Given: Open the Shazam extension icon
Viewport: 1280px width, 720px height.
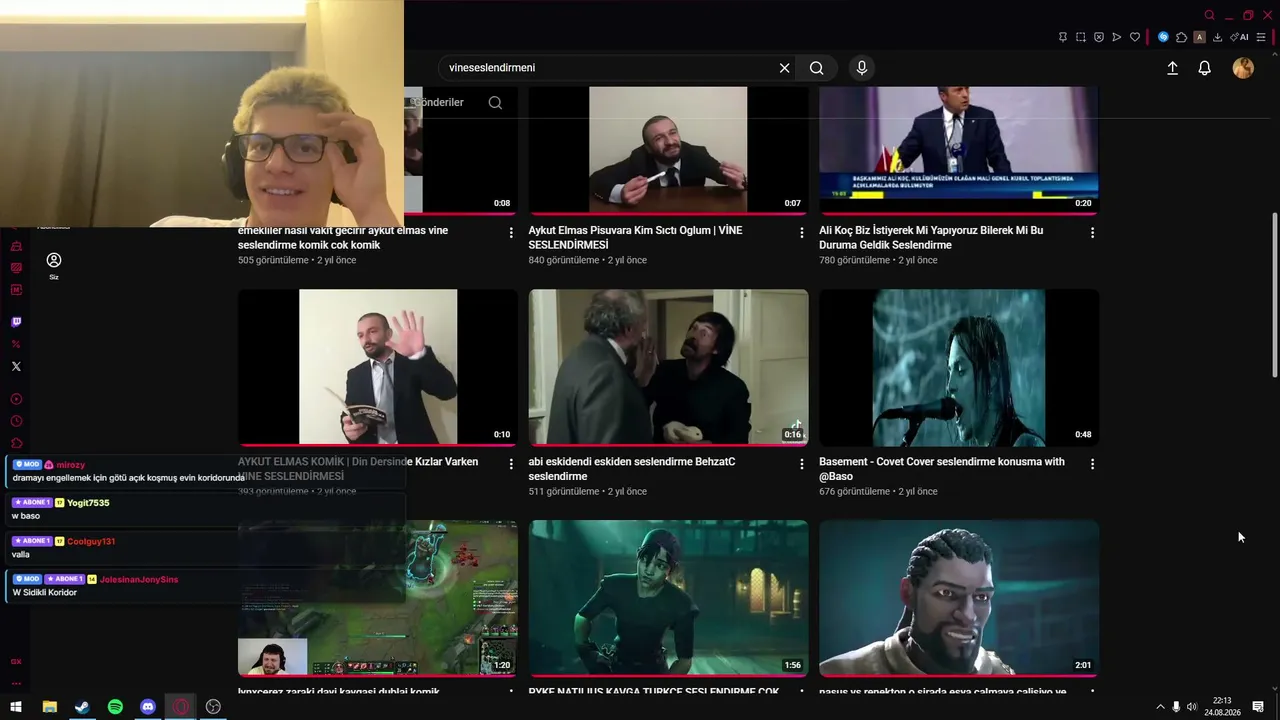Looking at the screenshot, I should click(1163, 37).
